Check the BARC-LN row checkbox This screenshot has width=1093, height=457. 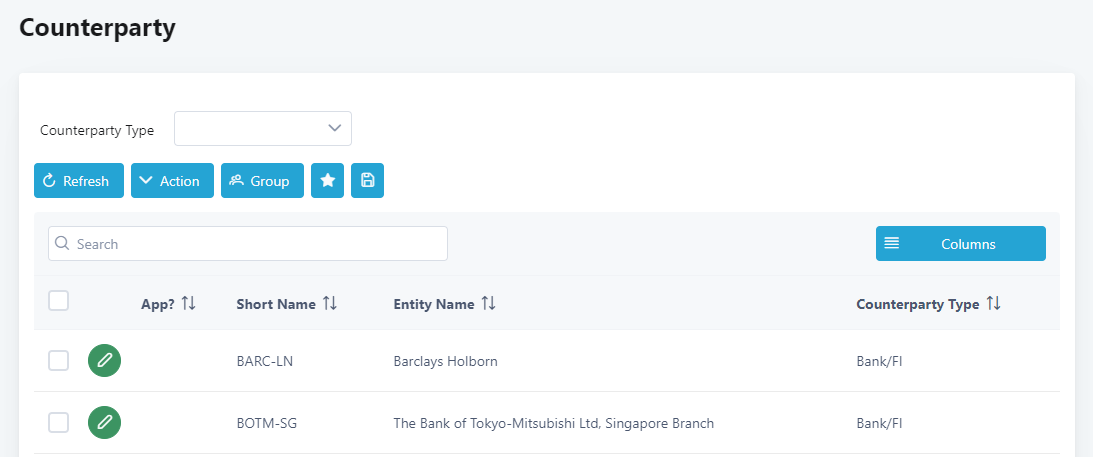[x=59, y=361]
